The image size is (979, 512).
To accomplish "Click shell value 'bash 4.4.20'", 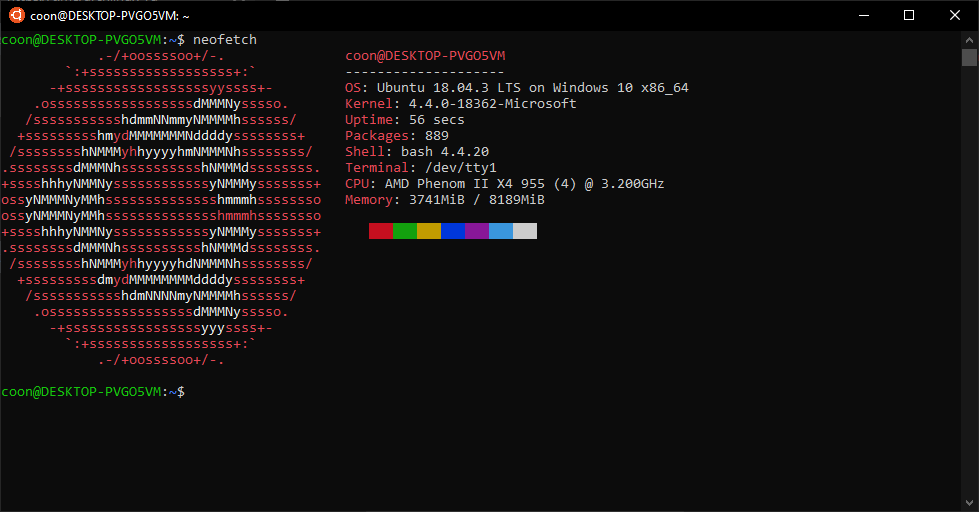I will click(x=445, y=152).
